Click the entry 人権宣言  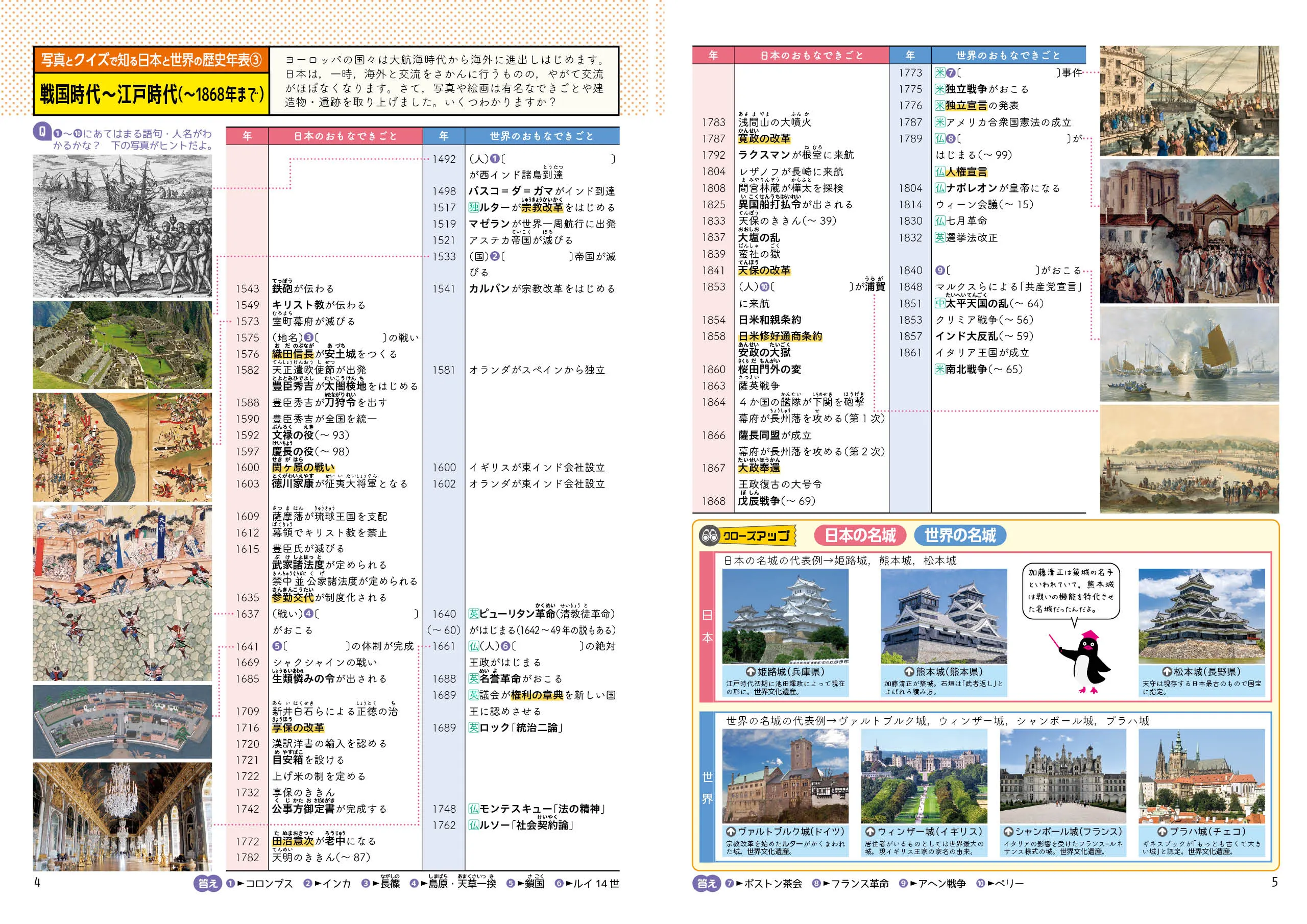(966, 172)
